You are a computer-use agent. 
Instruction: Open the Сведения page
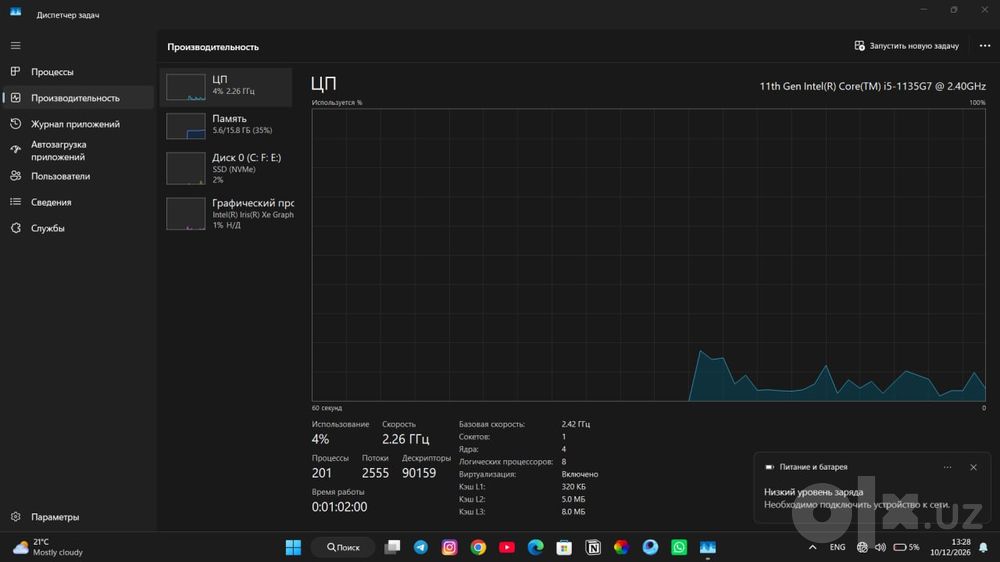coord(78,202)
